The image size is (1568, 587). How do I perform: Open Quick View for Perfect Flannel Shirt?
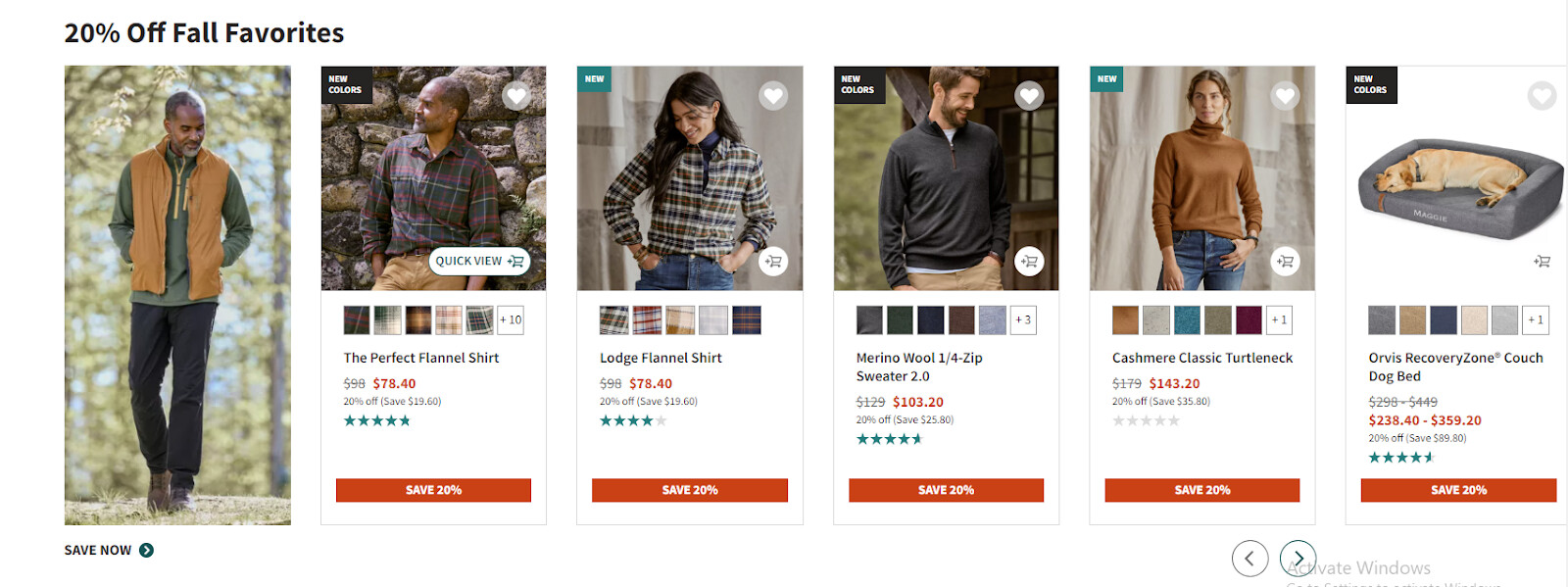pyautogui.click(x=479, y=262)
